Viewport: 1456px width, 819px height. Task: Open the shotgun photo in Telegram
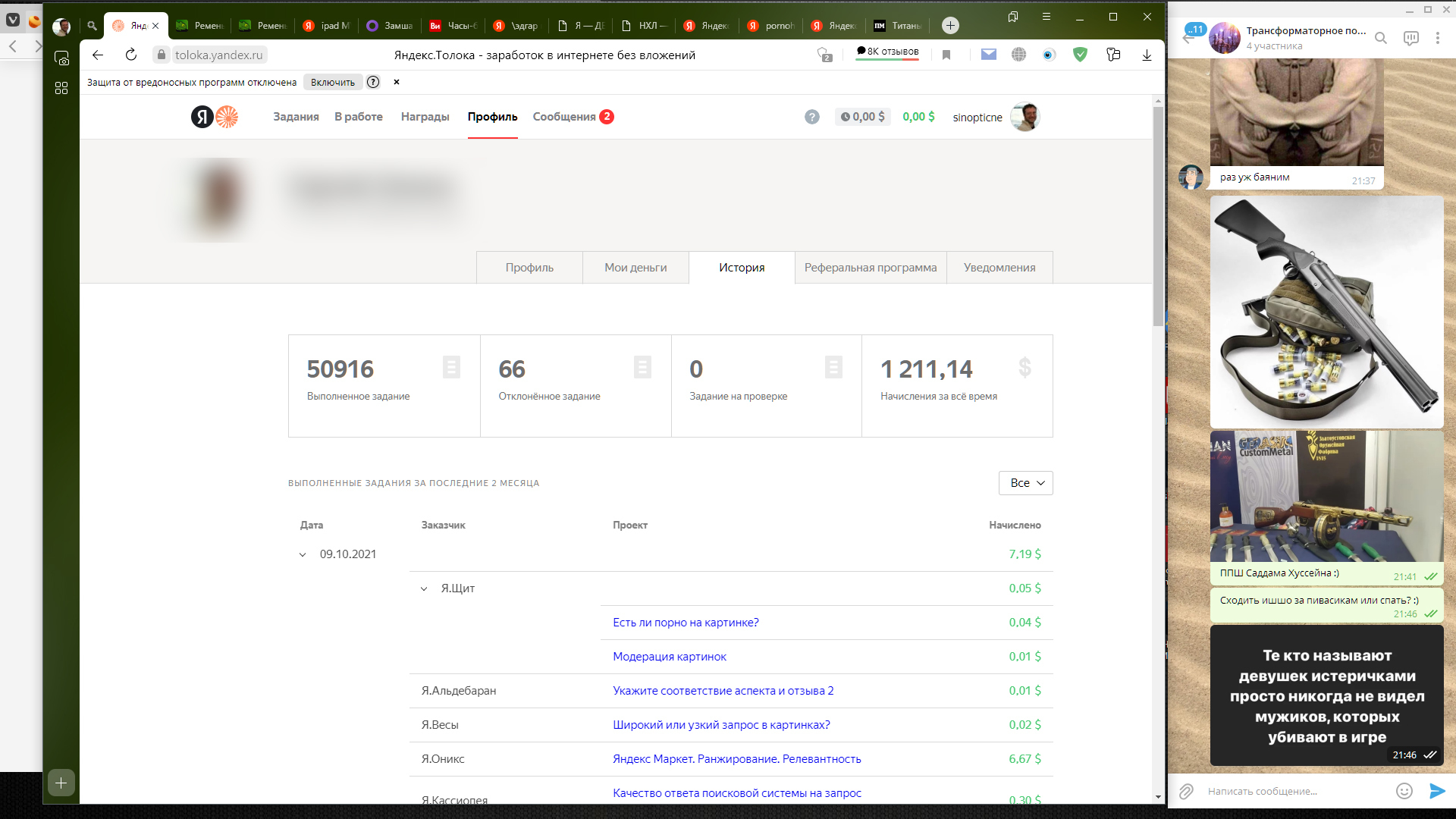coord(1327,312)
